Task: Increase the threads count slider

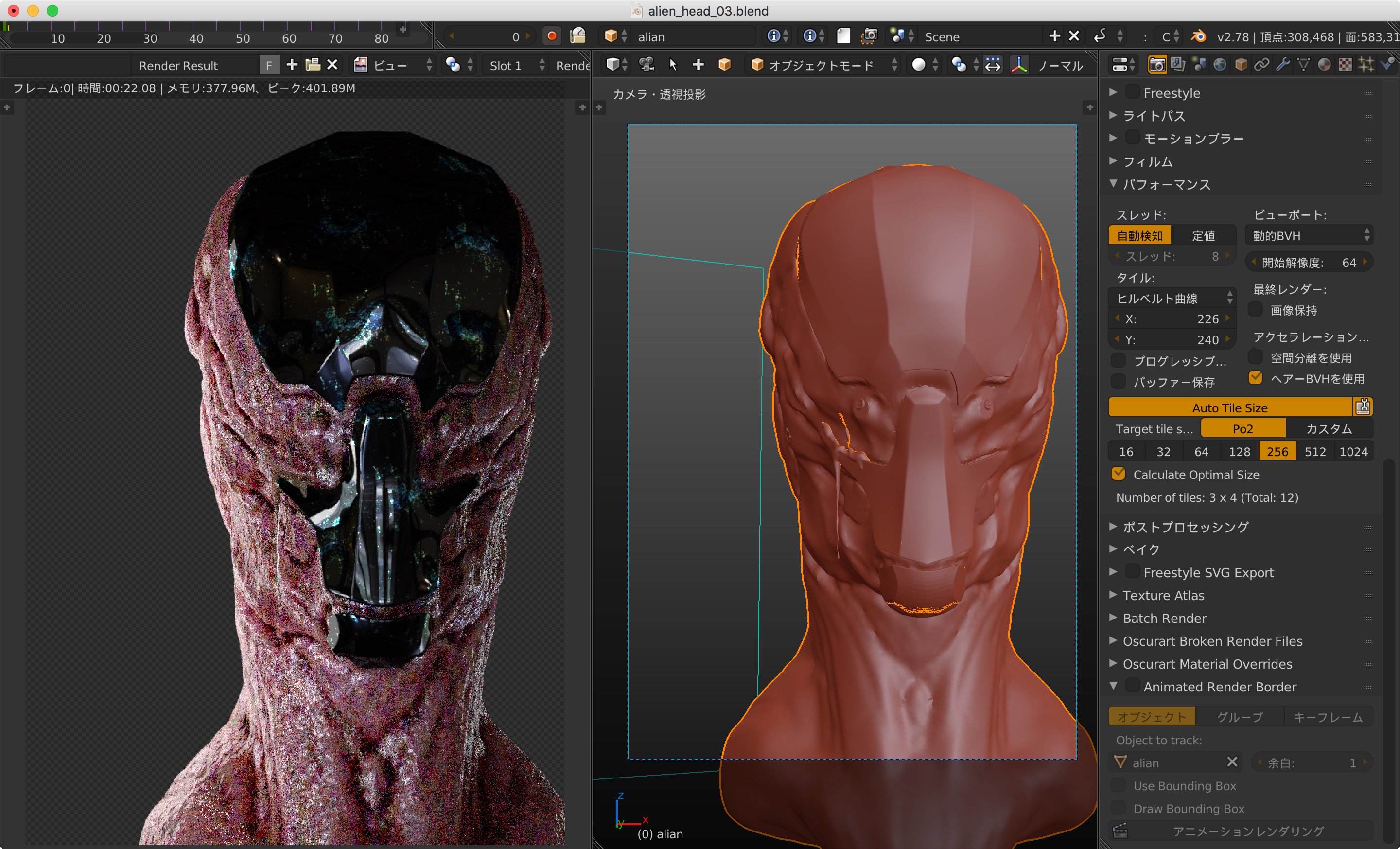Action: click(x=1228, y=256)
